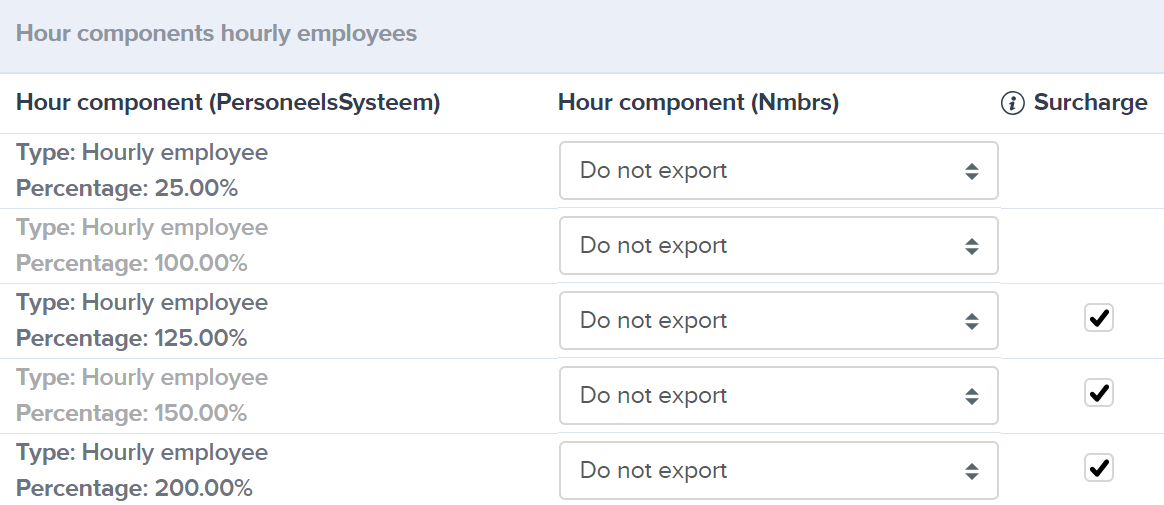Select the Percentage: 25.00% row label
This screenshot has height=505, width=1164.
pyautogui.click(x=127, y=189)
